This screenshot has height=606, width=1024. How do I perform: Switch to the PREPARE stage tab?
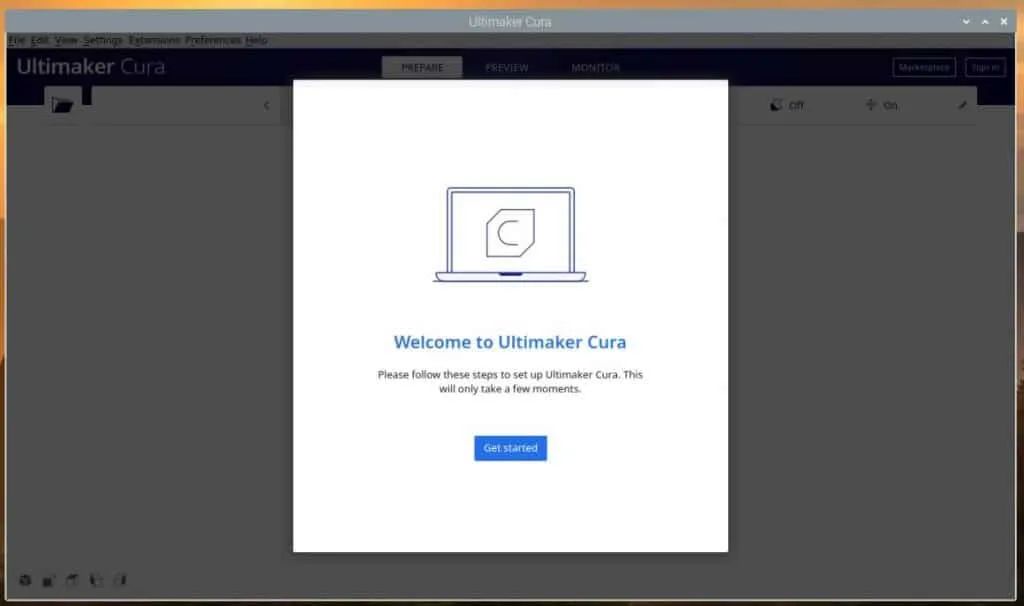click(422, 67)
